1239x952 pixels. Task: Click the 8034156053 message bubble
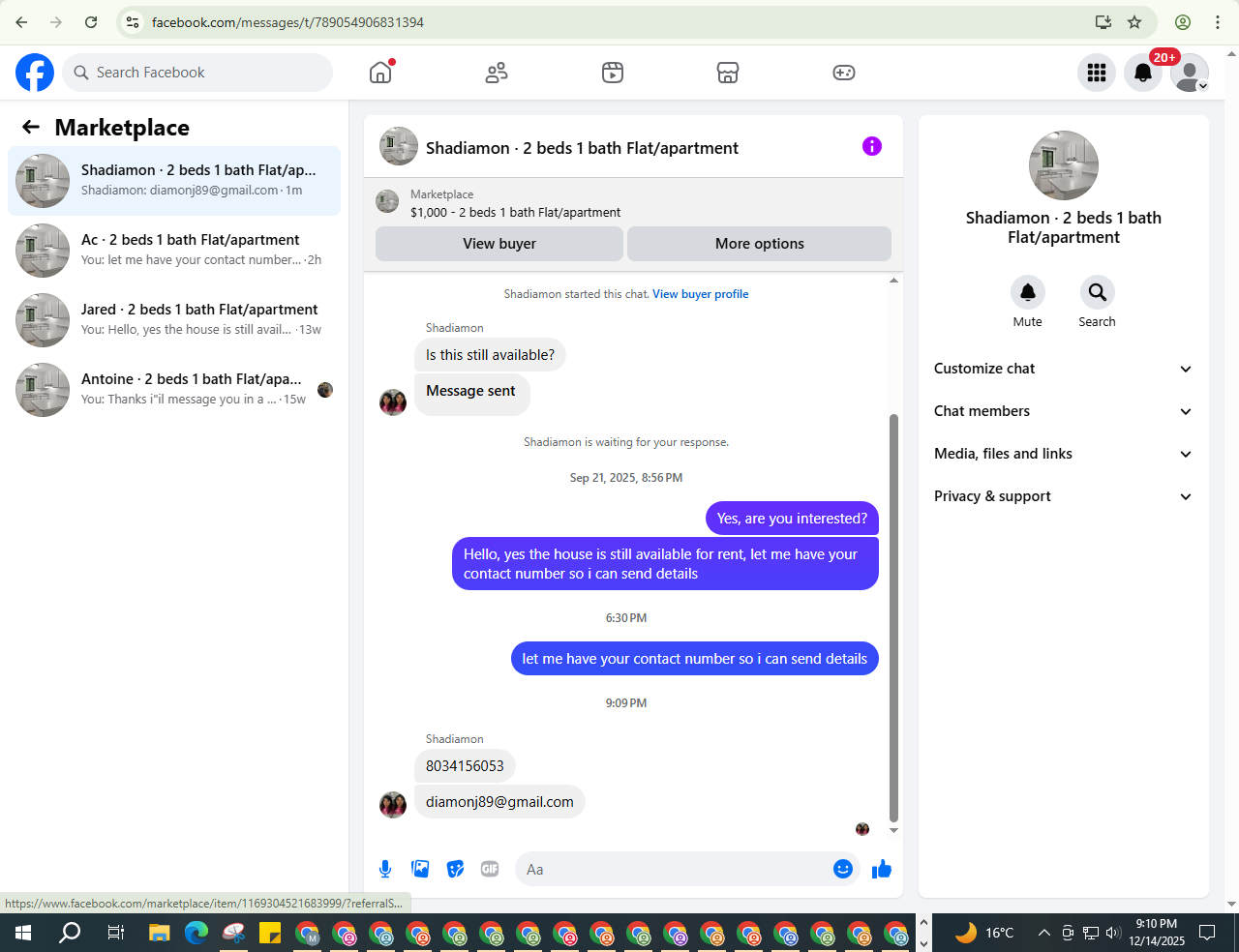point(465,766)
